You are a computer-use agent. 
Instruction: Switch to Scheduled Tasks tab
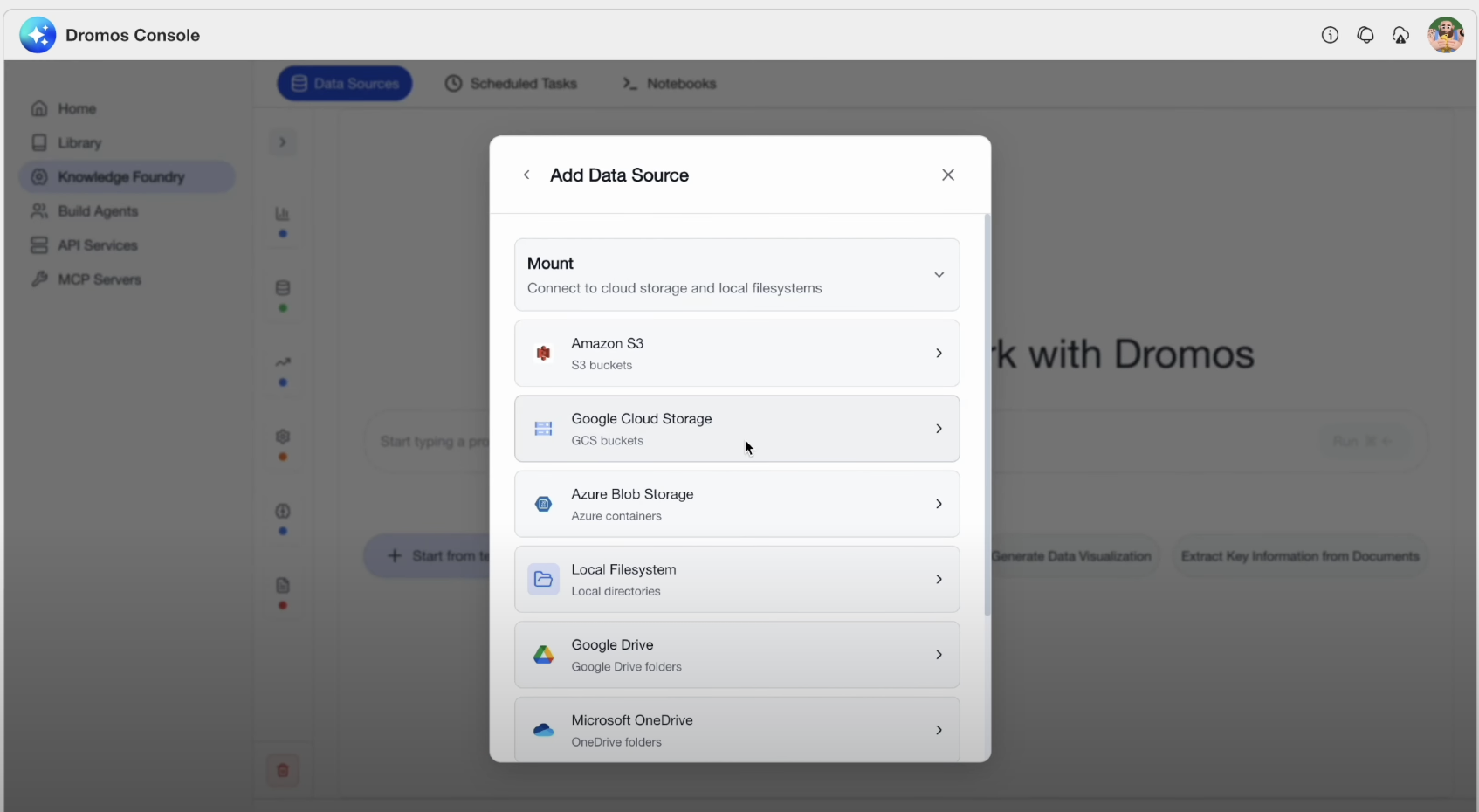click(512, 84)
